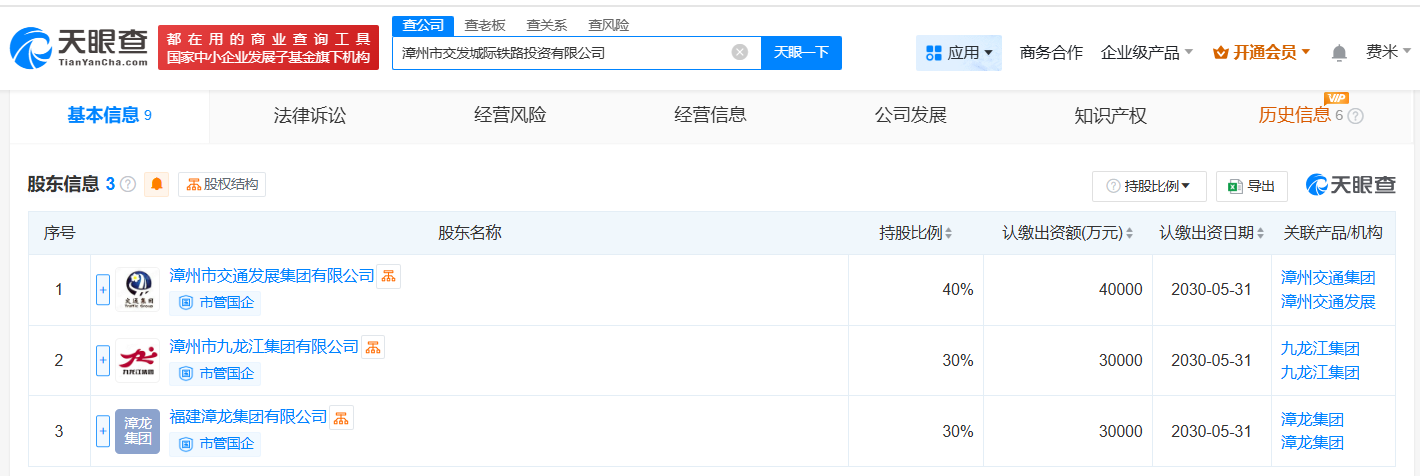This screenshot has width=1420, height=476.
Task: Expand row 2 shareholder details plus button
Action: click(x=103, y=361)
